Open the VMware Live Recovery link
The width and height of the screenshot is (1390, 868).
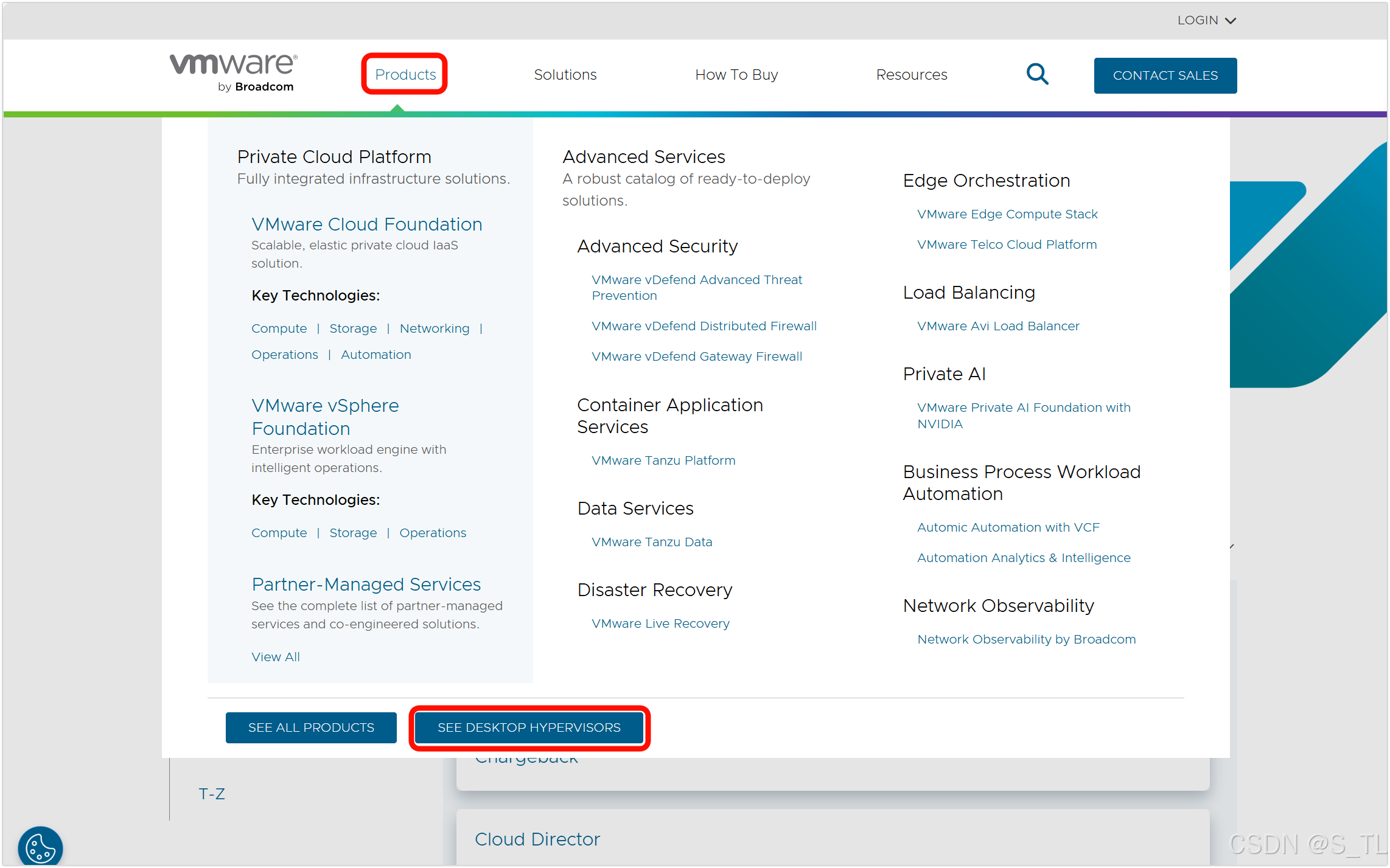coord(660,623)
